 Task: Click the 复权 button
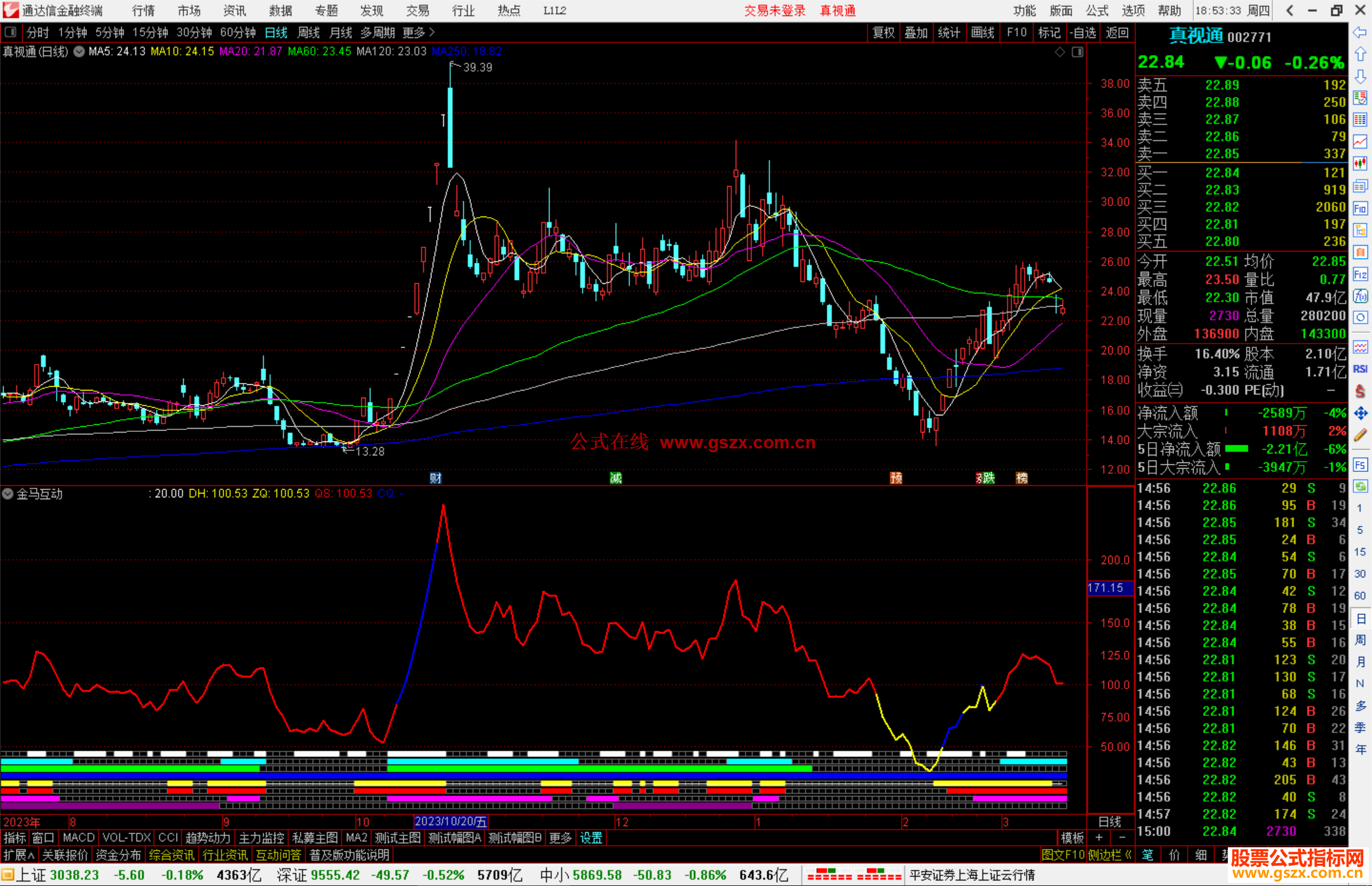coord(883,32)
